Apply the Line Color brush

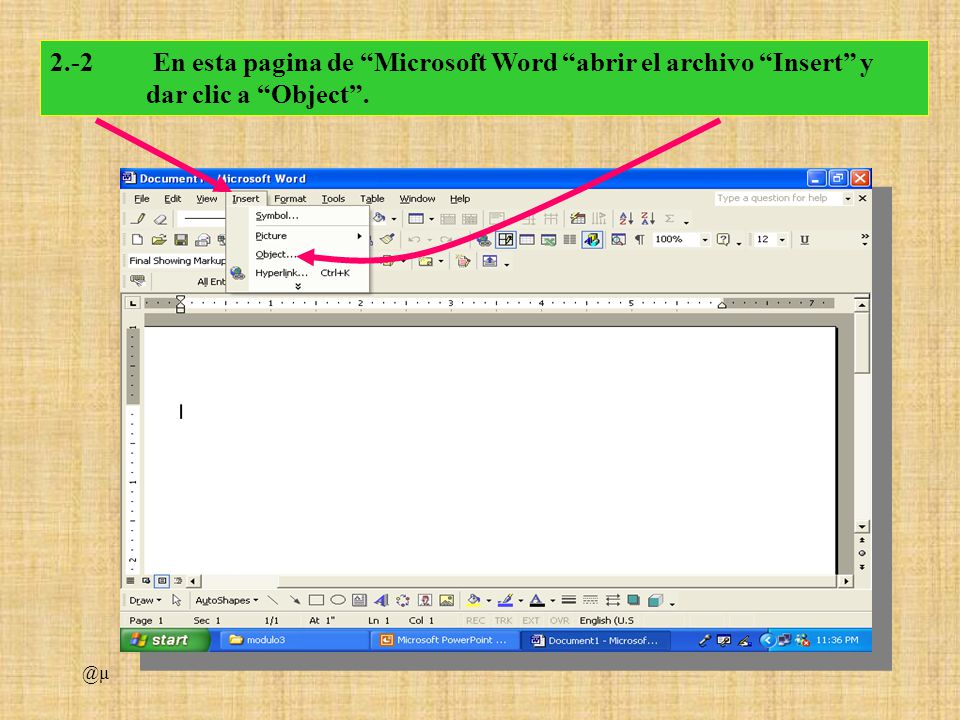click(x=505, y=601)
